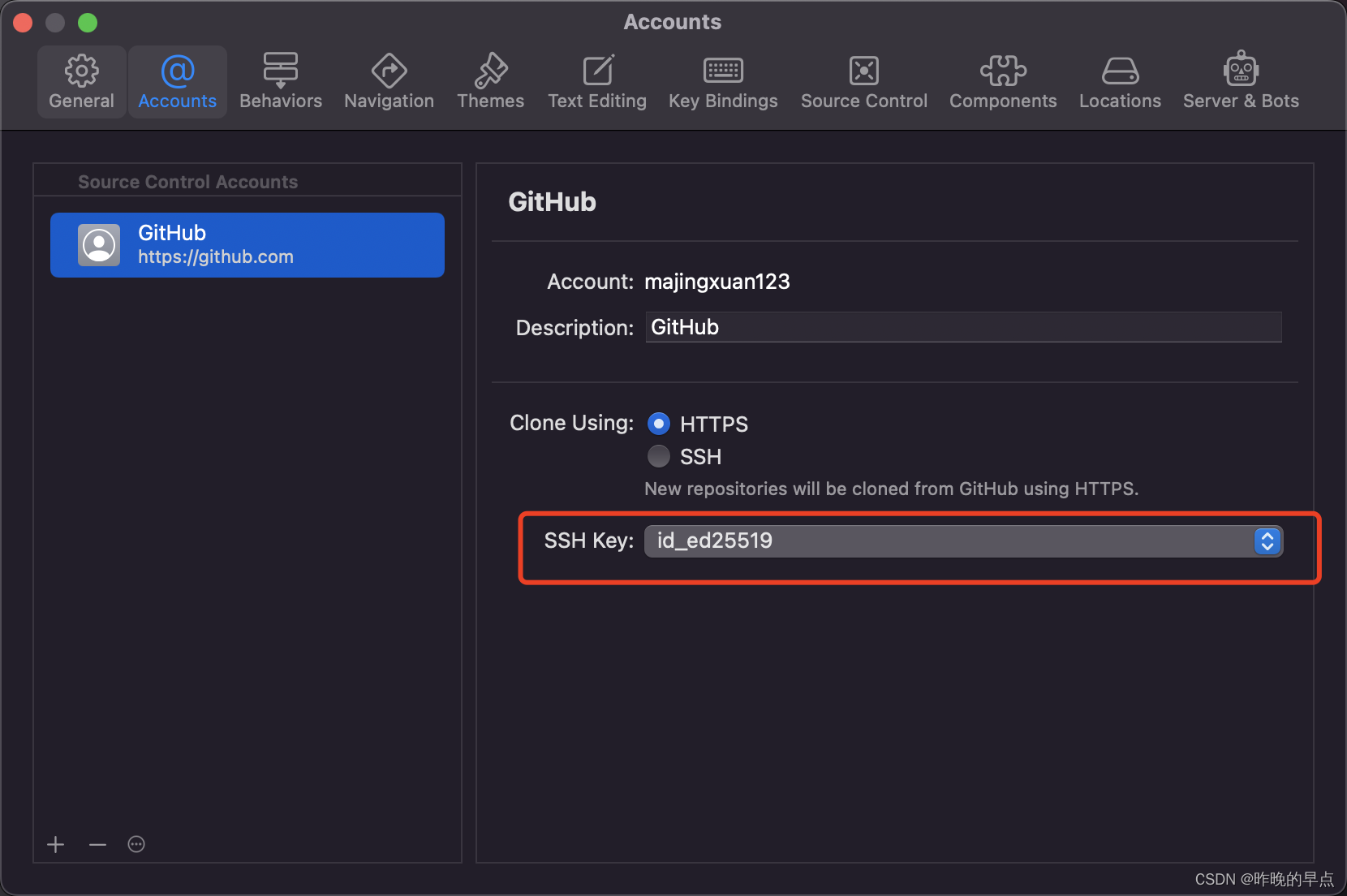Image resolution: width=1347 pixels, height=896 pixels.
Task: Click the GitHub account avatar icon
Action: (x=99, y=245)
